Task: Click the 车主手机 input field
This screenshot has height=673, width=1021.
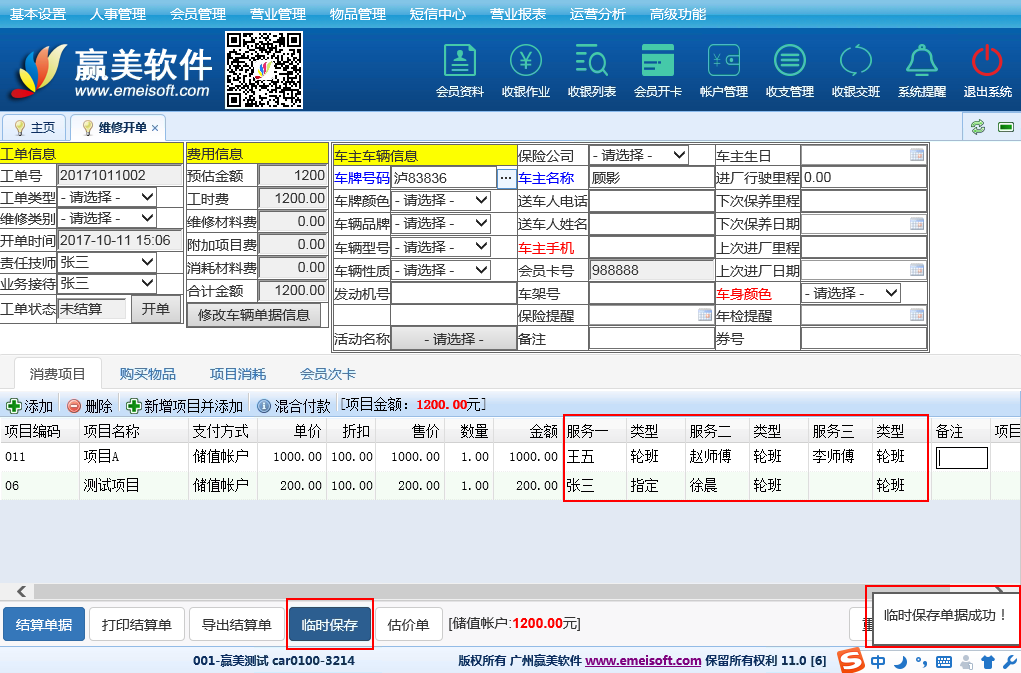Action: pyautogui.click(x=651, y=247)
